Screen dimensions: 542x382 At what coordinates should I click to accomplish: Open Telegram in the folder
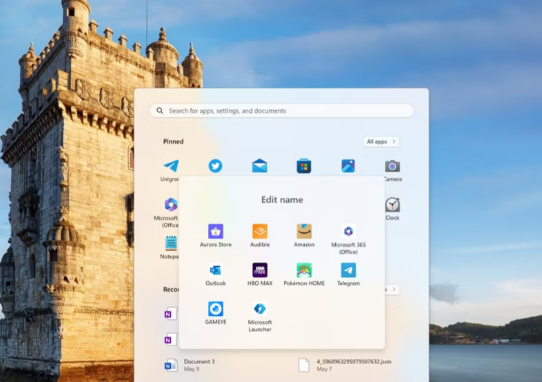point(348,274)
